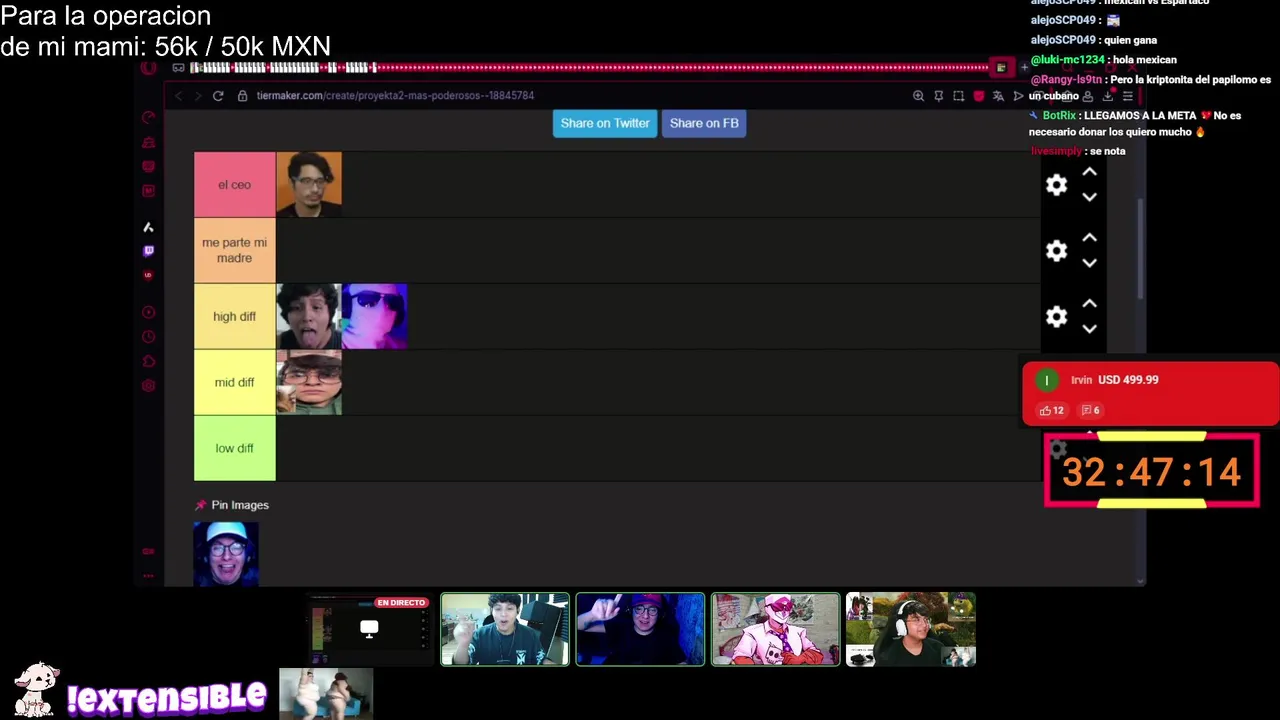Click browser forward arrow
This screenshot has height=720, width=1280.
(x=197, y=96)
